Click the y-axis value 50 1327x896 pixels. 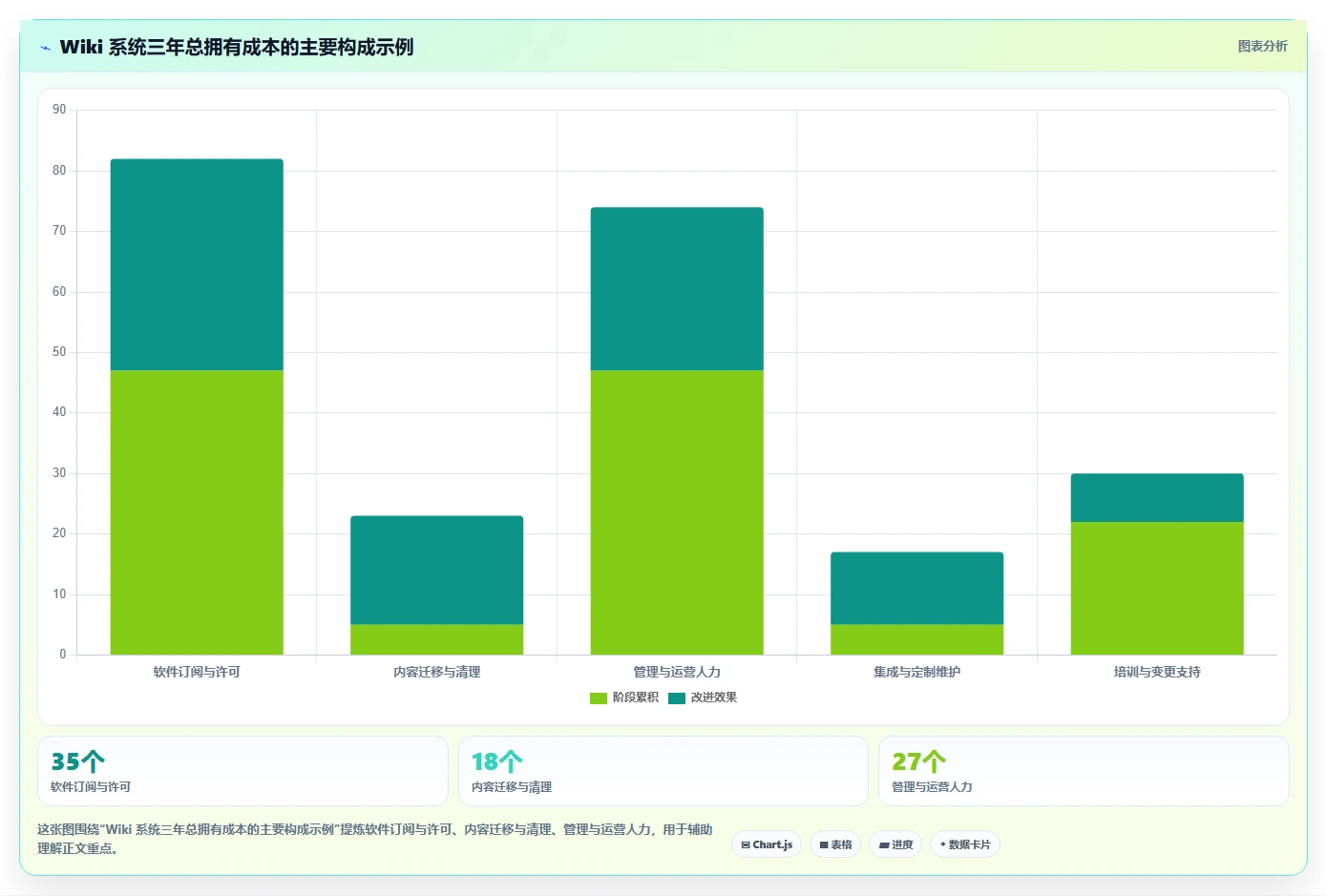(59, 352)
